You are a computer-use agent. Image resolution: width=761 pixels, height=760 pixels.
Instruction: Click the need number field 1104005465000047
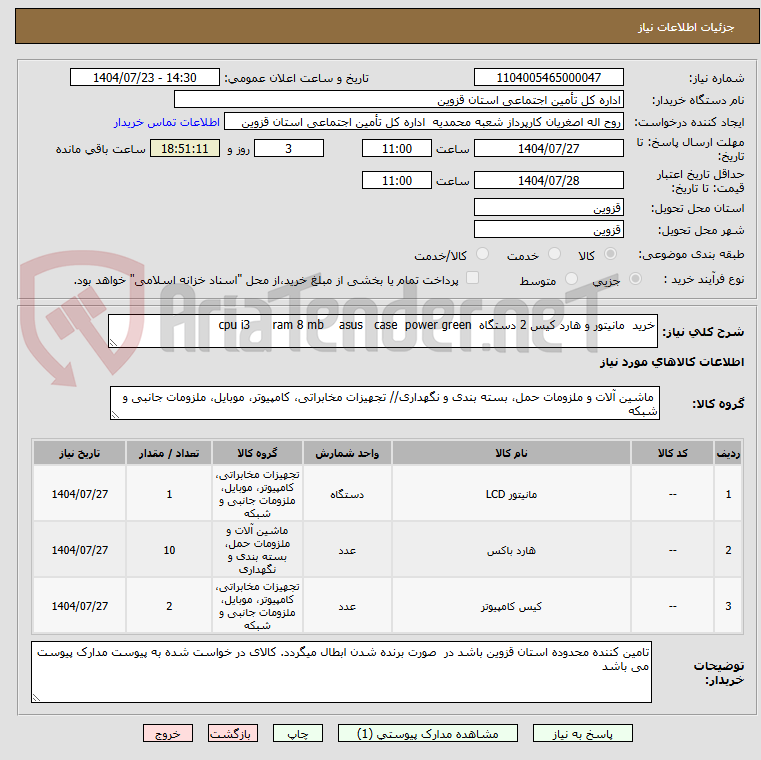[x=548, y=78]
